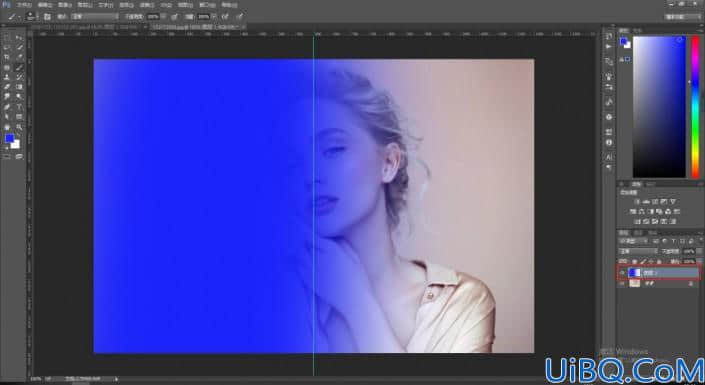Open the collapsed Character panel icon
This screenshot has width=705, height=385.
(609, 157)
